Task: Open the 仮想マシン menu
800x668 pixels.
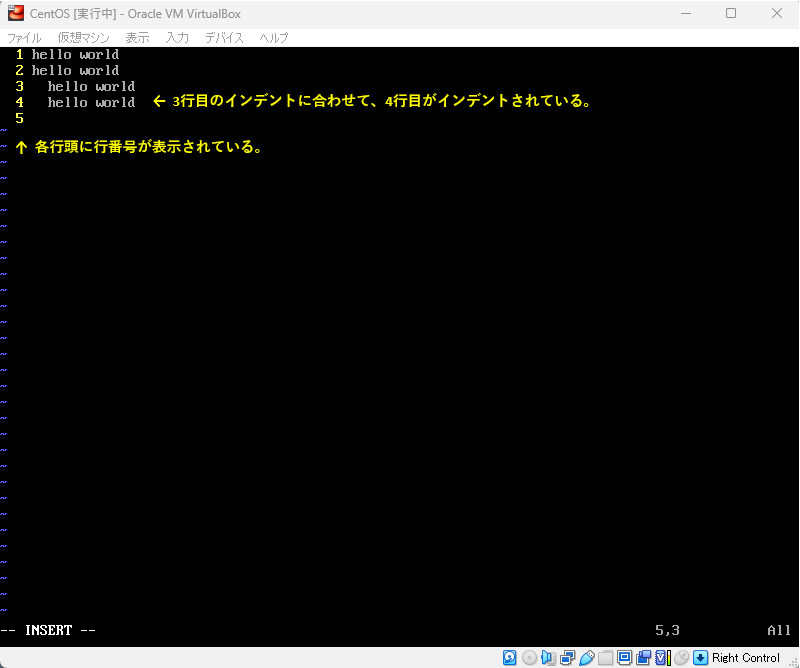Action: [84, 38]
